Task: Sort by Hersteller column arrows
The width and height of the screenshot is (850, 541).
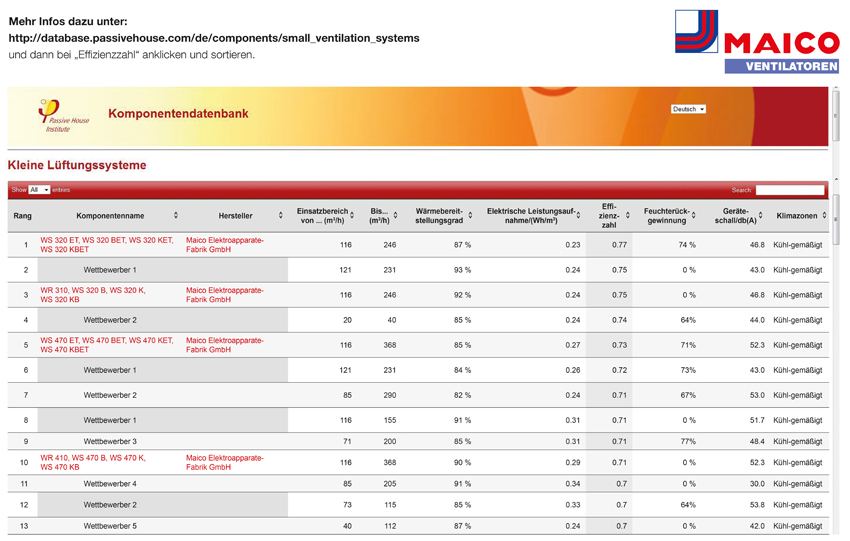Action: 281,215
